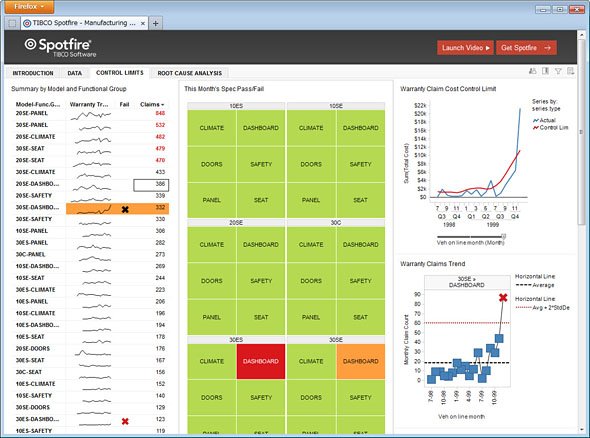
Task: Click the Avg + 2*StdDe legend entry
Action: point(542,308)
